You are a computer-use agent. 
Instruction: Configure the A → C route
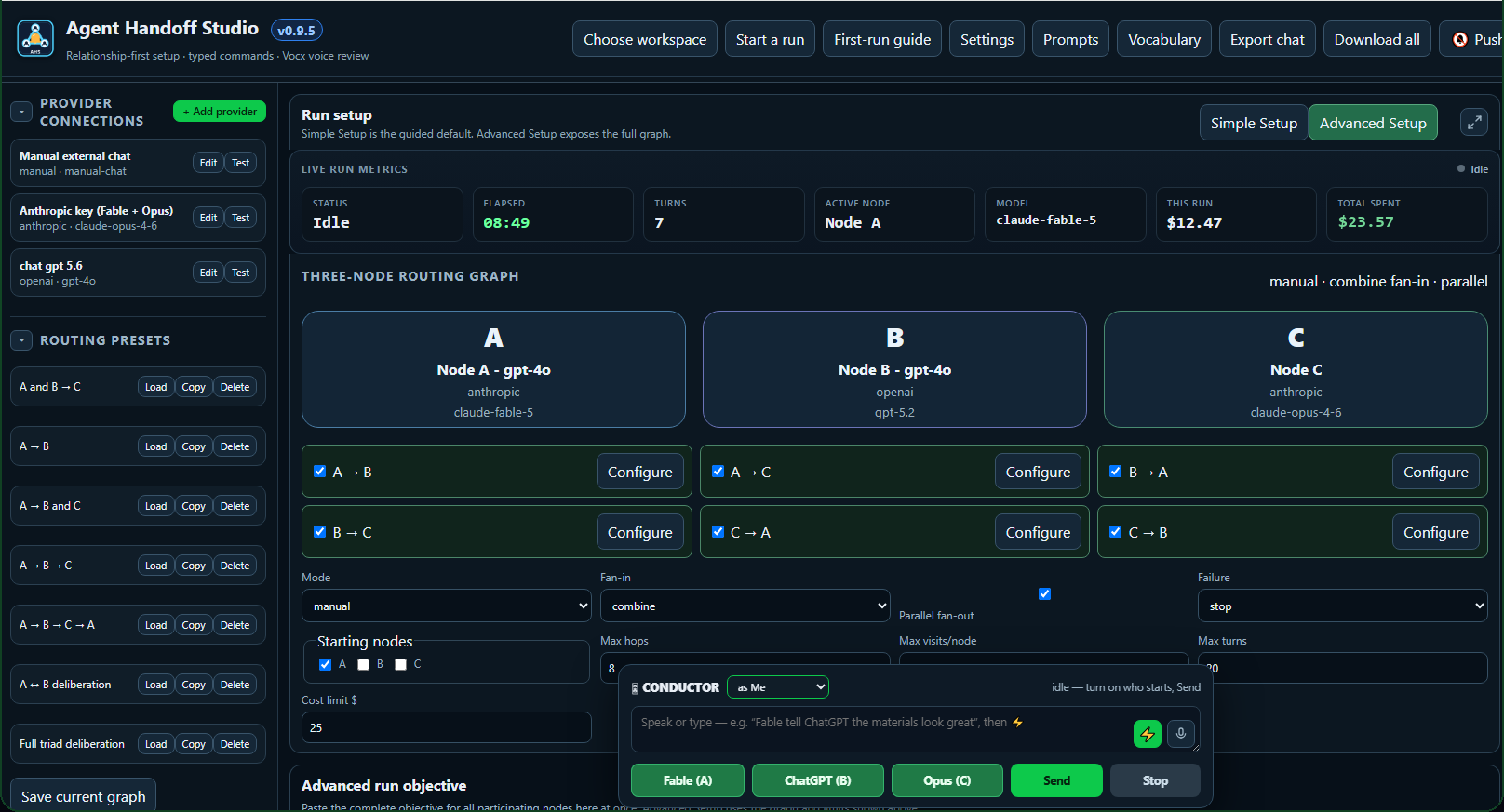coord(1038,472)
